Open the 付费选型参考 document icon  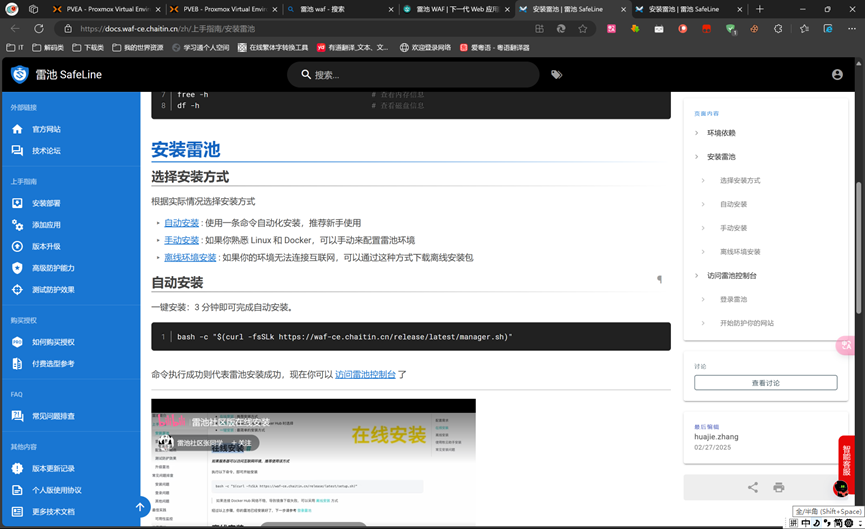coord(17,364)
